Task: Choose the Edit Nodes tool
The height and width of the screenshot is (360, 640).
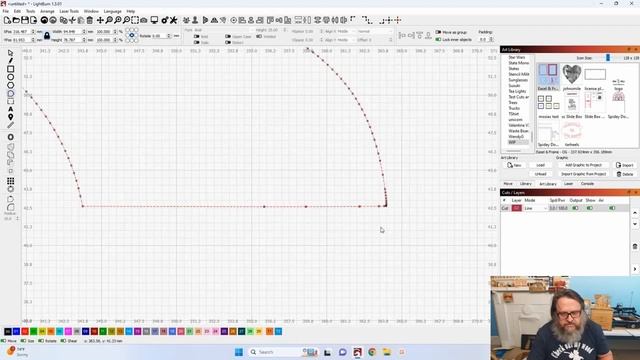Action: (x=11, y=93)
